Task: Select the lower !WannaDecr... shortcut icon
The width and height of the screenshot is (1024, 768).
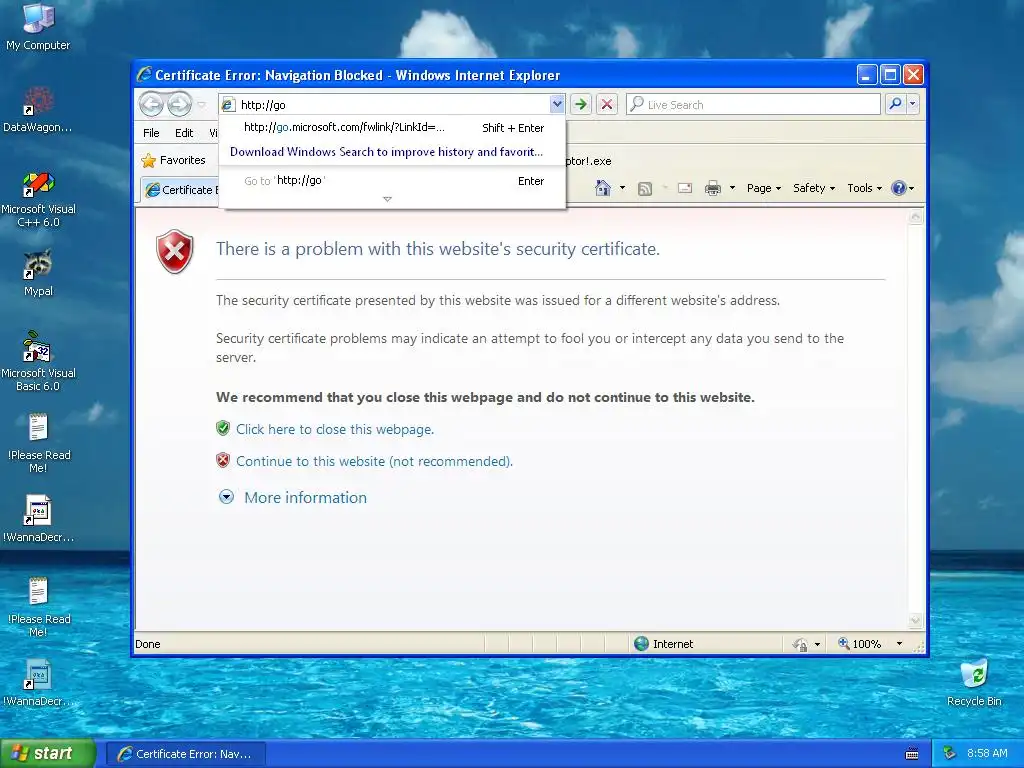Action: coord(38,683)
